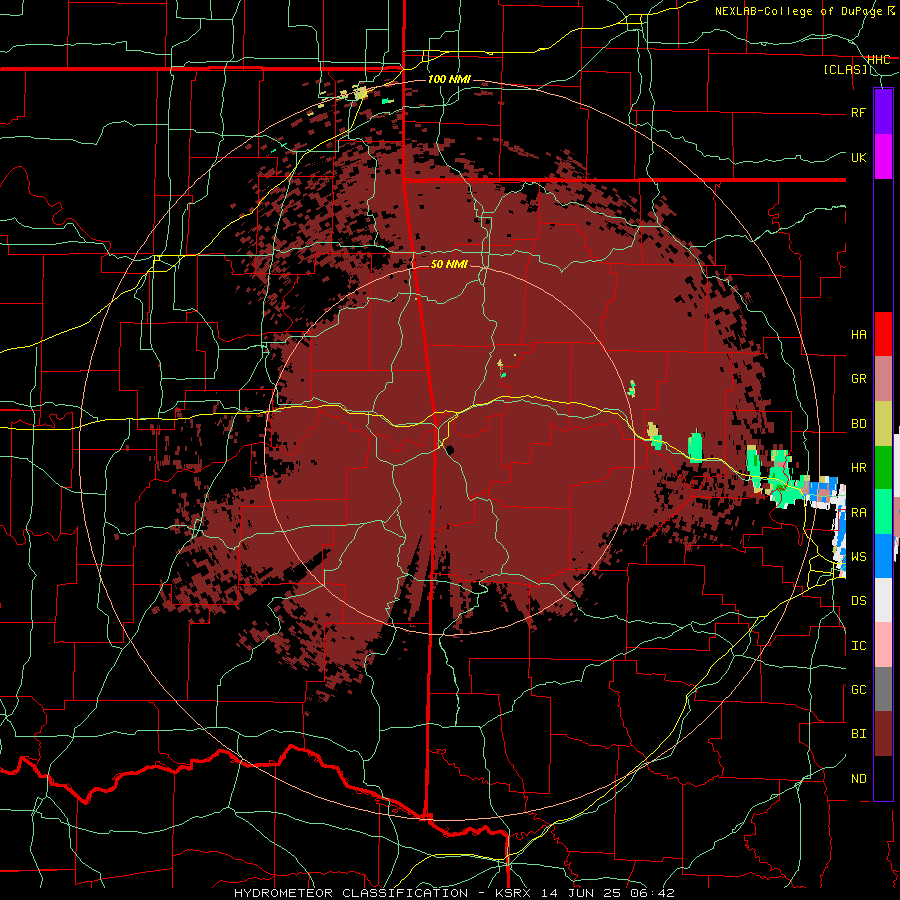Click the blue WS legend color swatch

(x=883, y=556)
